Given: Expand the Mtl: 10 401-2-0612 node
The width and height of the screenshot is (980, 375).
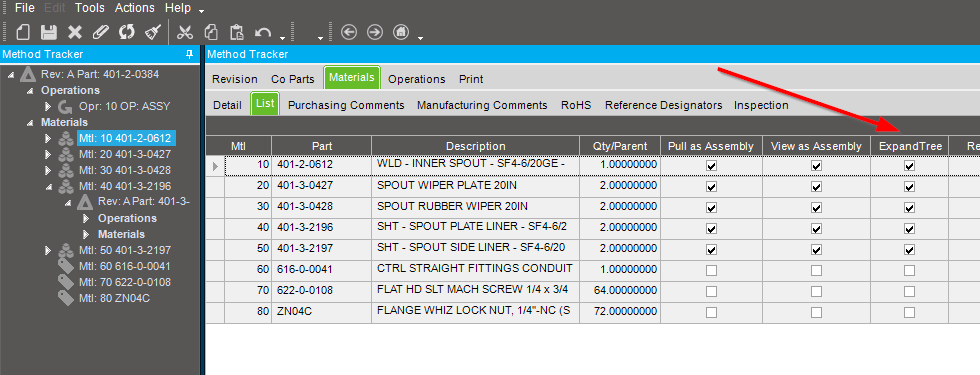Looking at the screenshot, I should pyautogui.click(x=49, y=138).
